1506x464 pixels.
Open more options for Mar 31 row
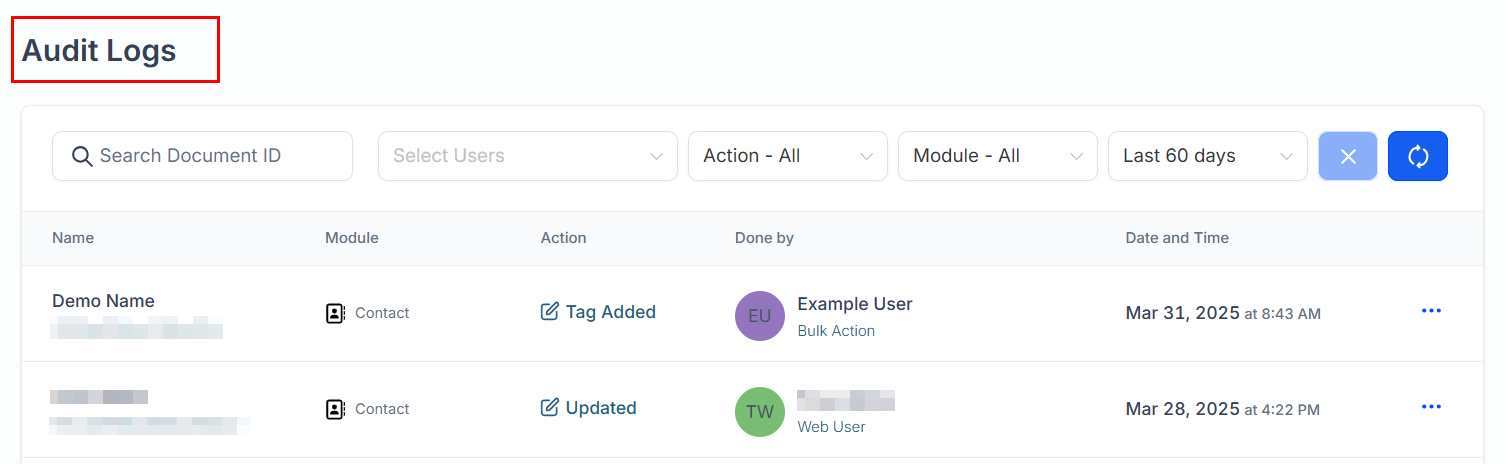click(1431, 311)
